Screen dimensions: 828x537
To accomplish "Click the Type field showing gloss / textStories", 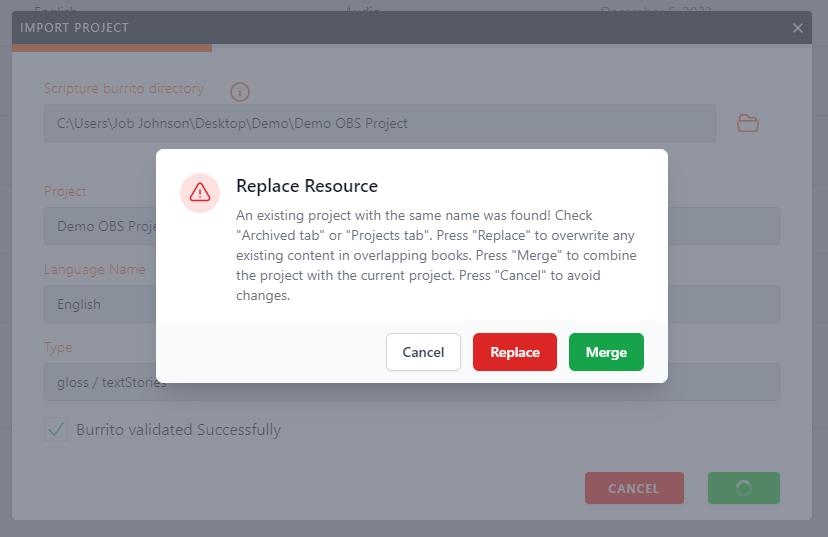I will tap(100, 382).
